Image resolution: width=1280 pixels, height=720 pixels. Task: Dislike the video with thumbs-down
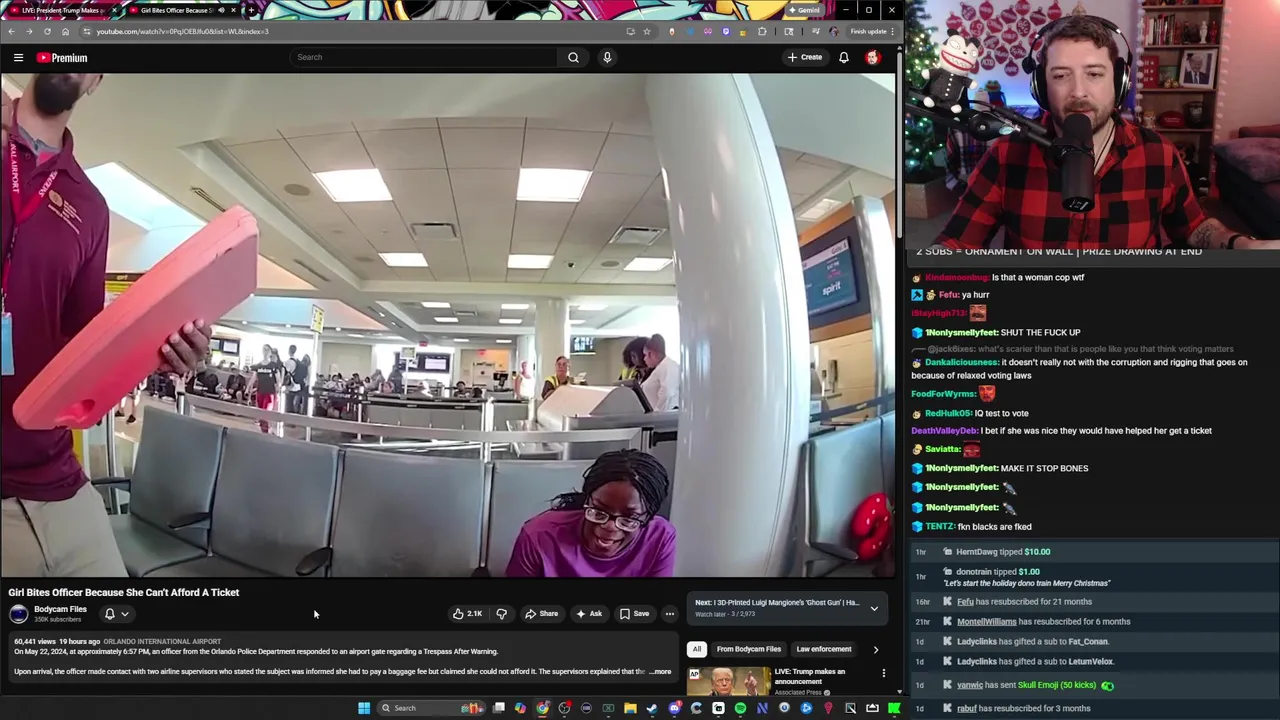pos(501,614)
